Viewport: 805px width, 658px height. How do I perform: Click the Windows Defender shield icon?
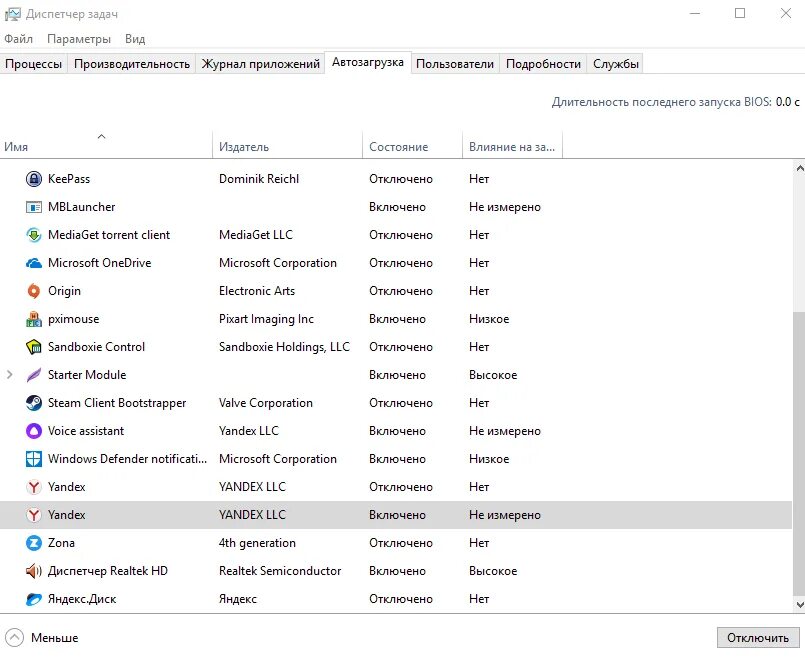[x=34, y=459]
